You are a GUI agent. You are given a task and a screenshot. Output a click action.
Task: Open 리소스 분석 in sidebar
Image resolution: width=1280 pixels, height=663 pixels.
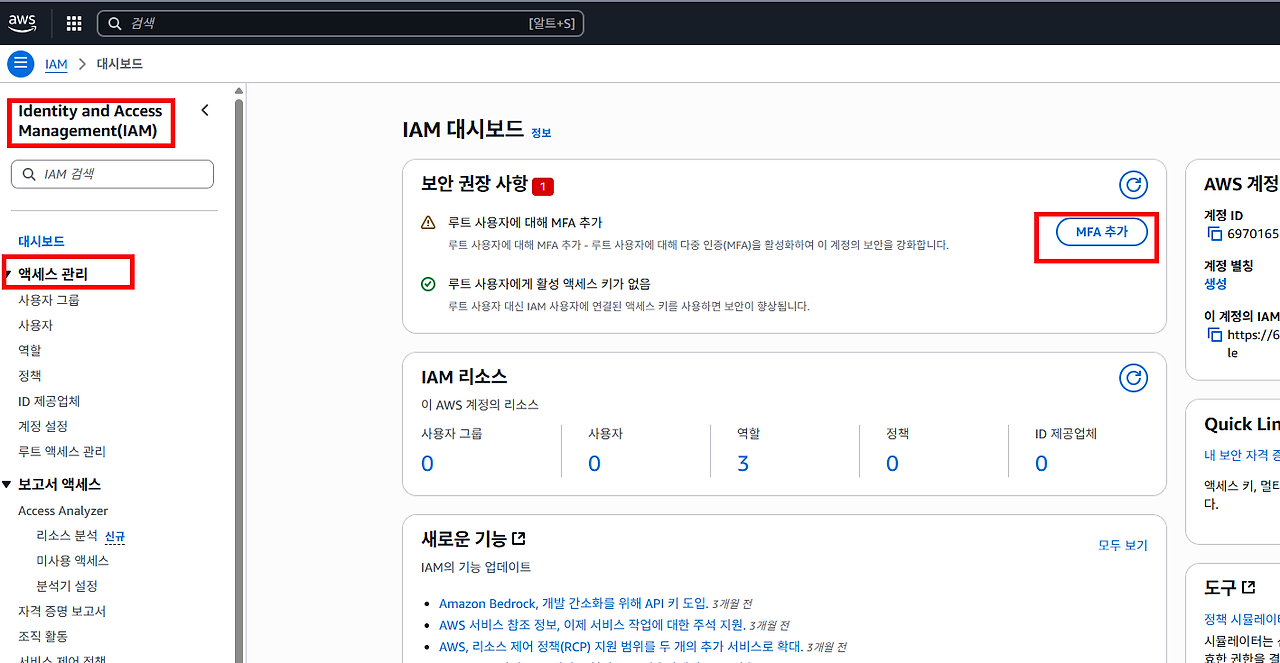[67, 536]
